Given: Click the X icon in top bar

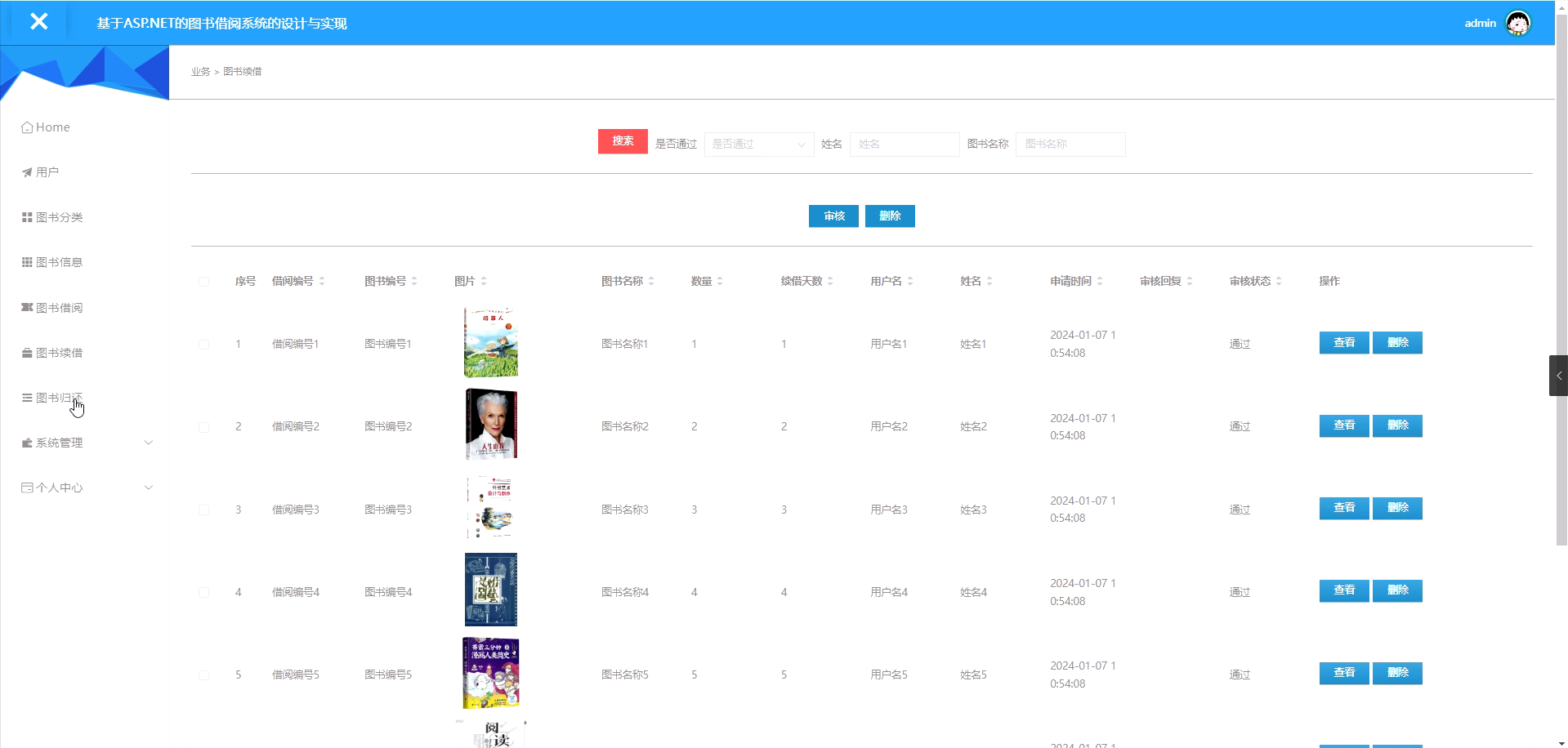Looking at the screenshot, I should pyautogui.click(x=38, y=21).
